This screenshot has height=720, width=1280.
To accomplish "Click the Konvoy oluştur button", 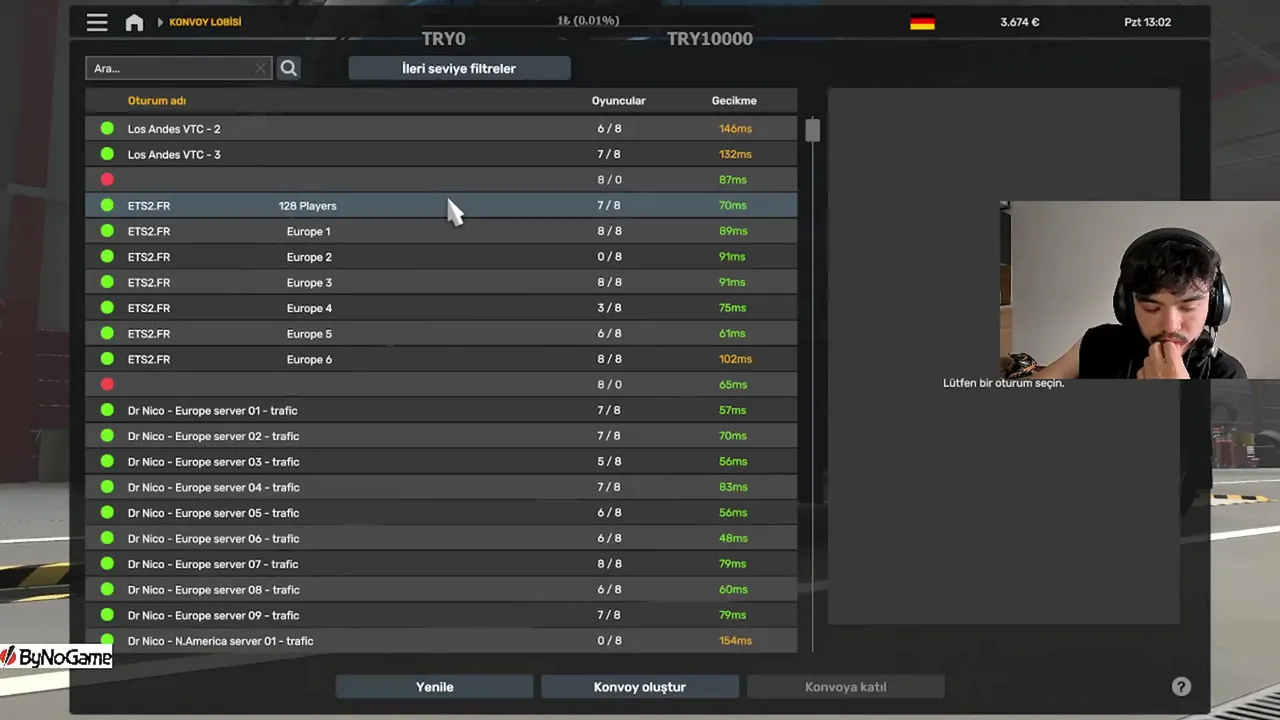I will [x=640, y=687].
